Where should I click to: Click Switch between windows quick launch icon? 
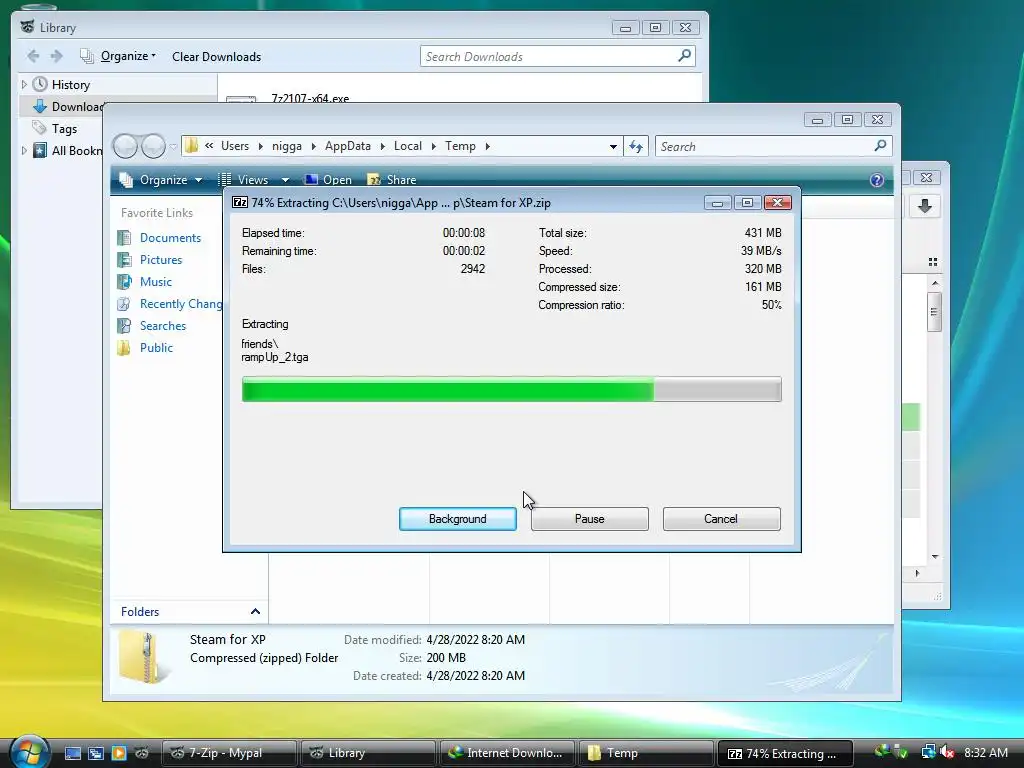[96, 753]
